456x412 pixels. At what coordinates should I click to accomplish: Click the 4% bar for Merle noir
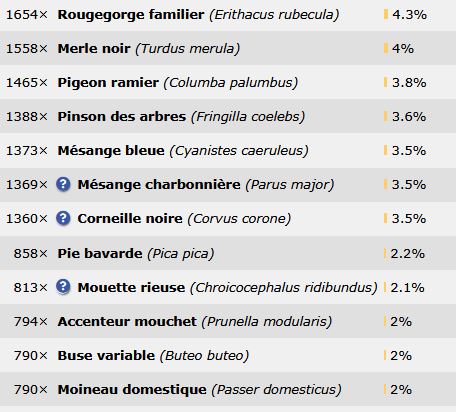tap(386, 48)
